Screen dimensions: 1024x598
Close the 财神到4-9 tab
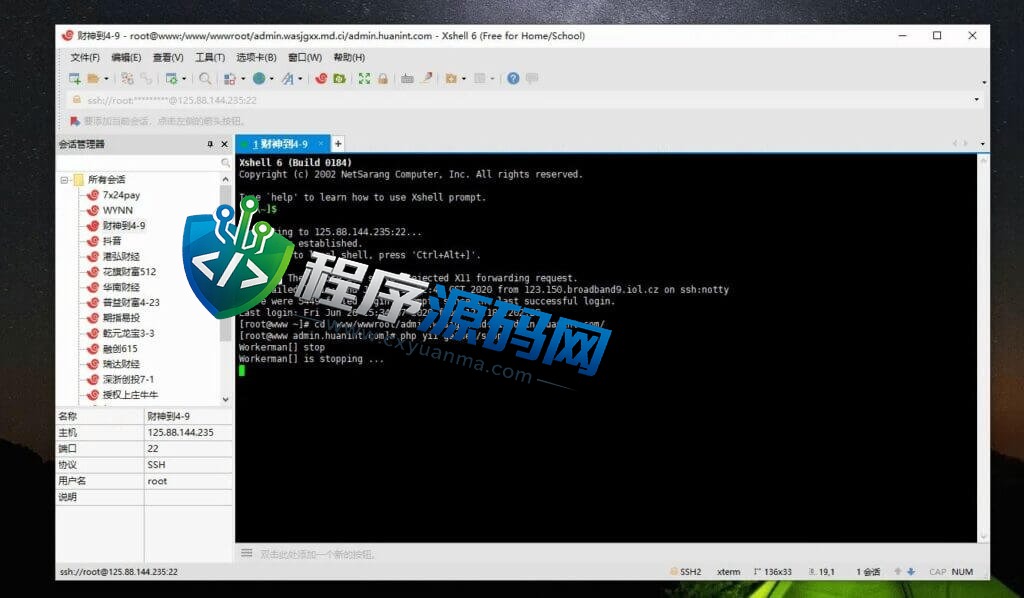[321, 143]
